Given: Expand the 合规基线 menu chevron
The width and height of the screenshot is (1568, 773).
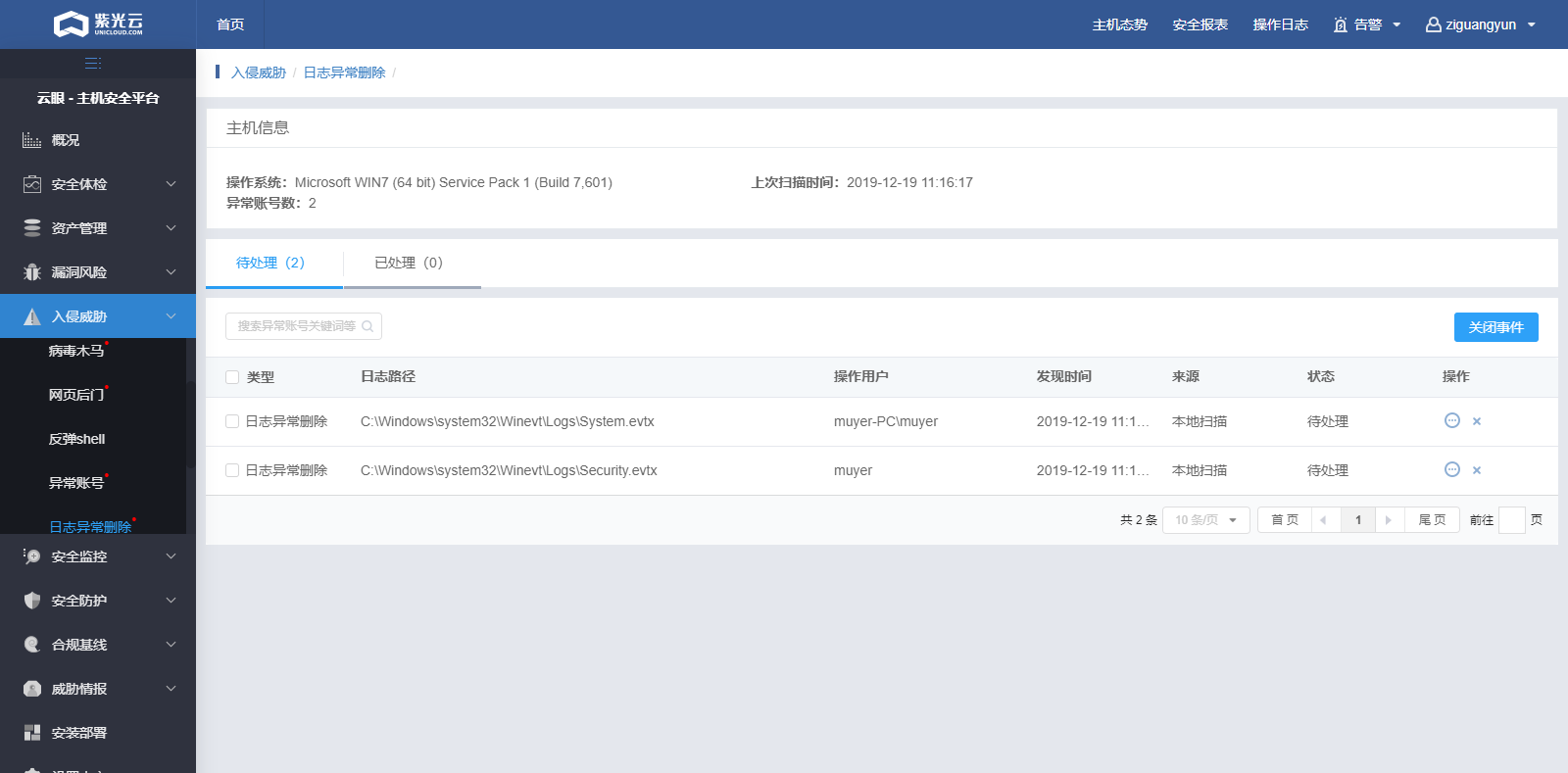Looking at the screenshot, I should click(x=171, y=645).
